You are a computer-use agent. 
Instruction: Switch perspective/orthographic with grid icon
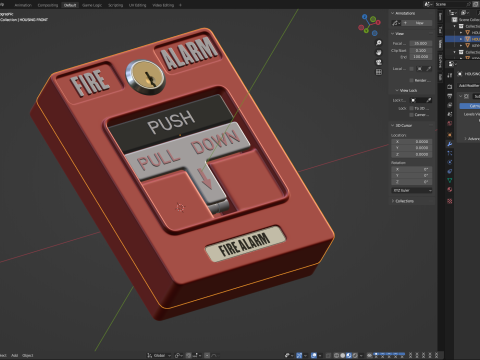click(x=379, y=72)
